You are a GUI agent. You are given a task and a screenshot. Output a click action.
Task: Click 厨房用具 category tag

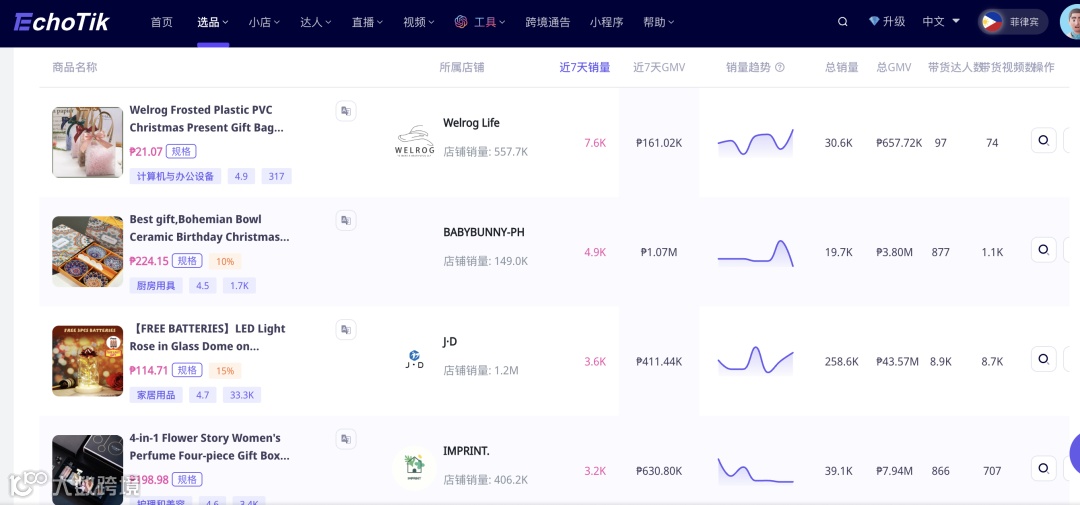click(x=156, y=285)
